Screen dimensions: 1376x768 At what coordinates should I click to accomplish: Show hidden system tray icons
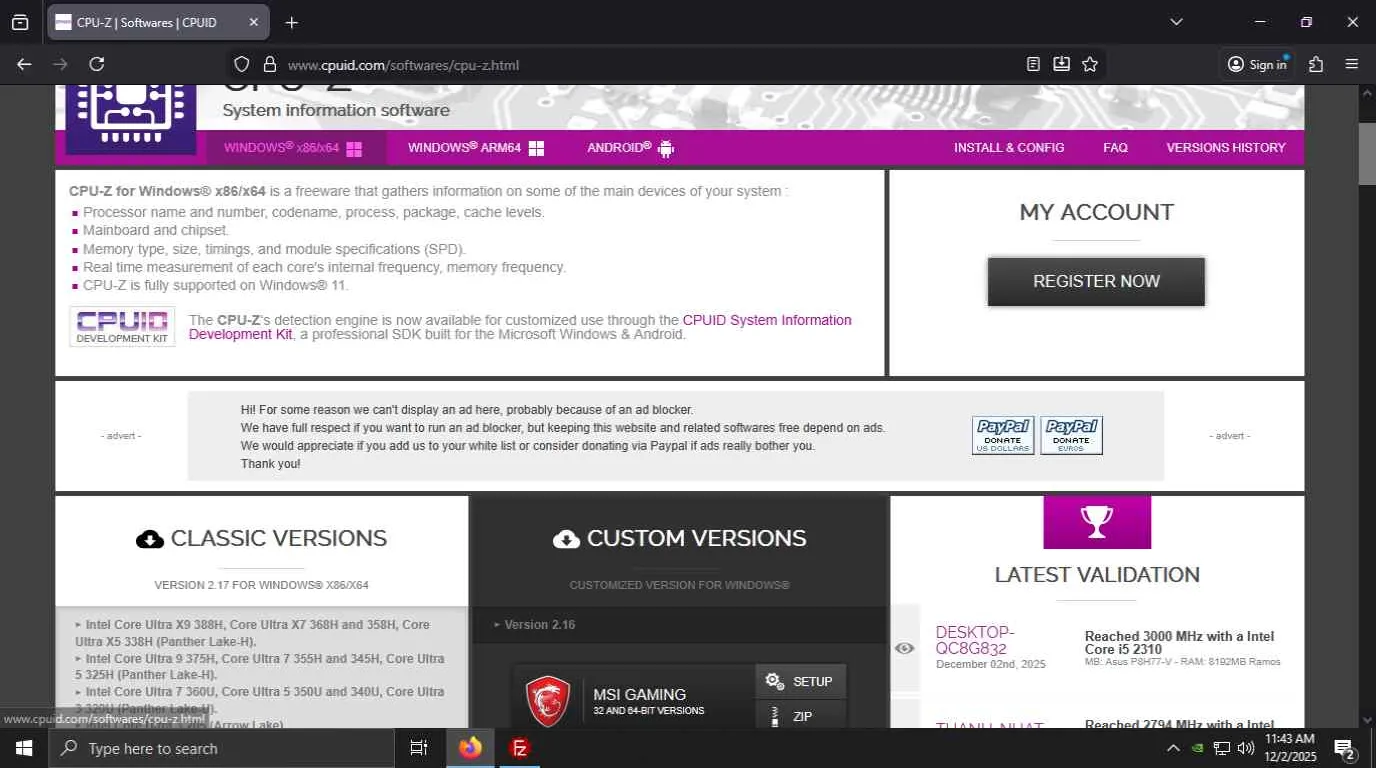1173,748
